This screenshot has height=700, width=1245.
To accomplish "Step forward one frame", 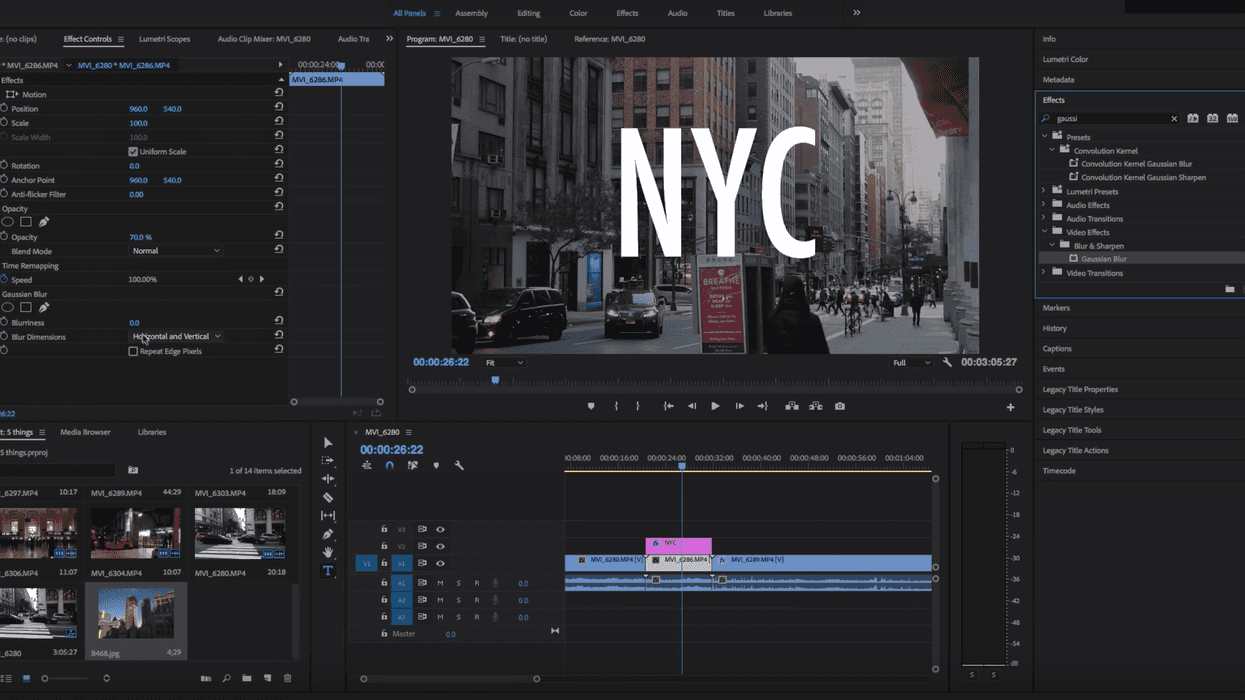I will tap(739, 406).
